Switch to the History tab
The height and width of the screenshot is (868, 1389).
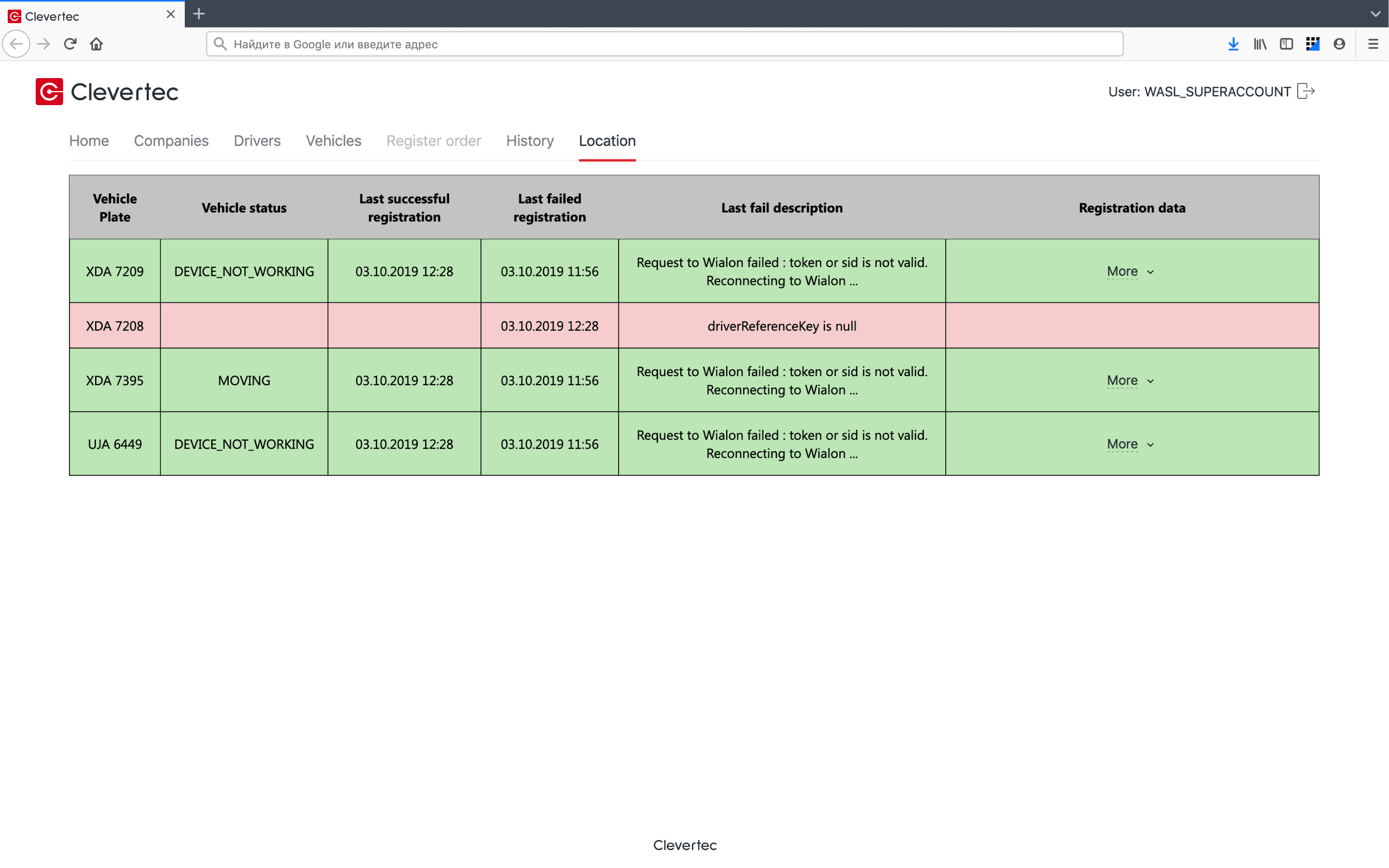[529, 141]
